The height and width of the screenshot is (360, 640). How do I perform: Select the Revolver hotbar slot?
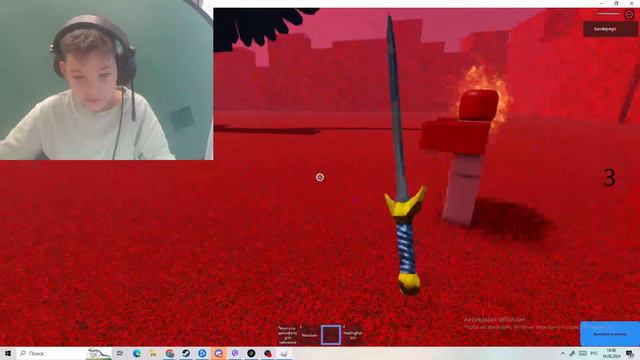click(309, 335)
